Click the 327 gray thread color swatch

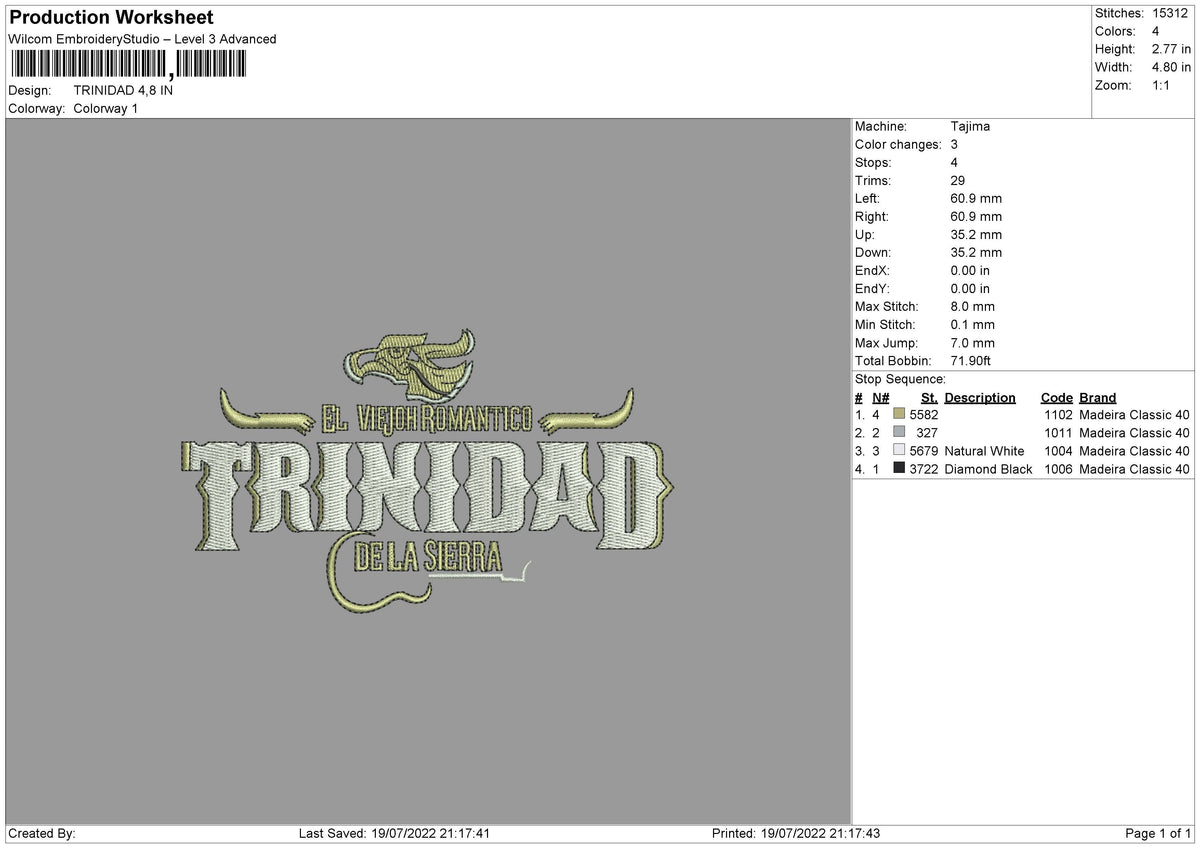pyautogui.click(x=900, y=432)
